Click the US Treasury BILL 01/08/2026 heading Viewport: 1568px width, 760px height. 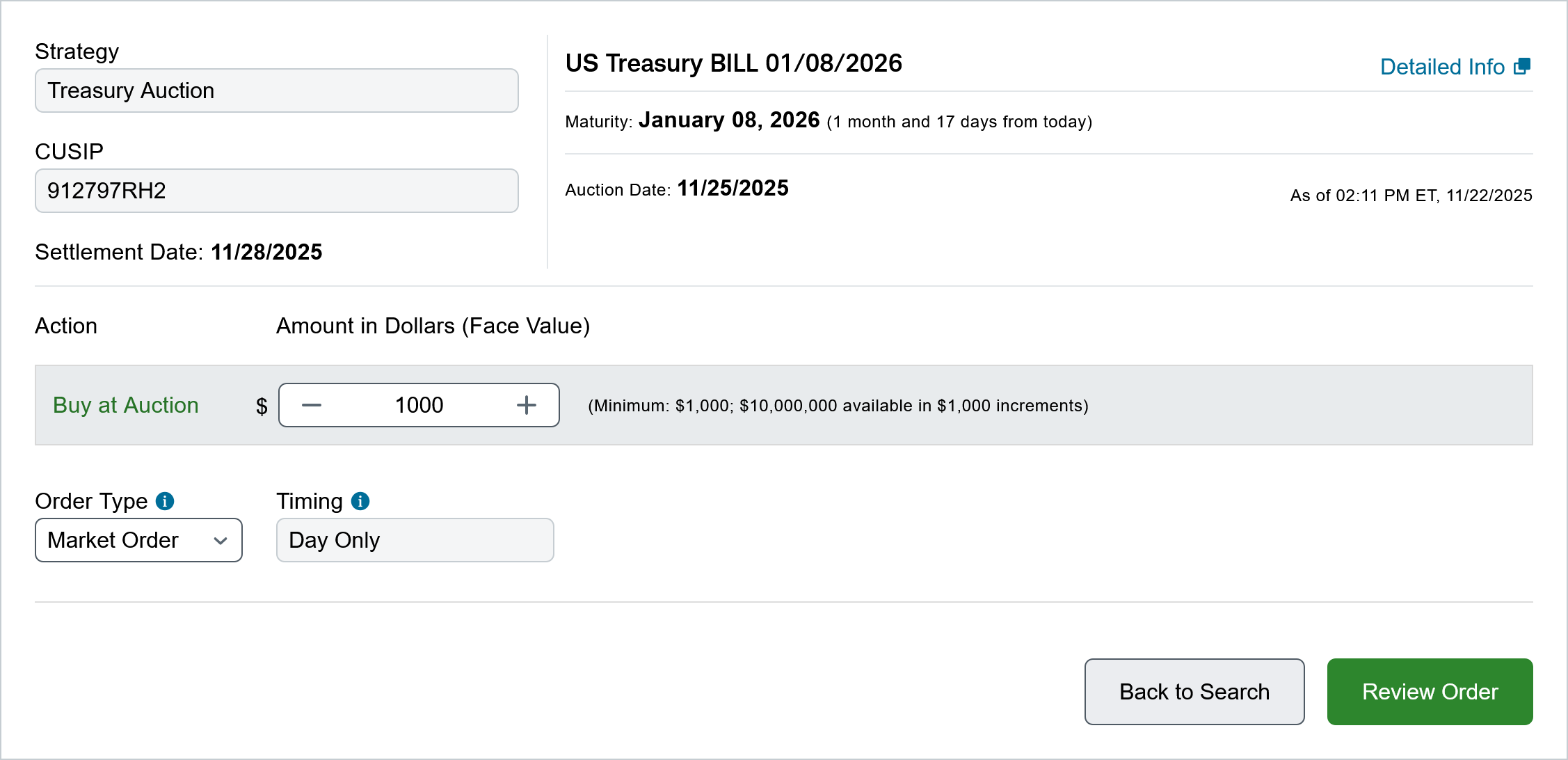[733, 63]
